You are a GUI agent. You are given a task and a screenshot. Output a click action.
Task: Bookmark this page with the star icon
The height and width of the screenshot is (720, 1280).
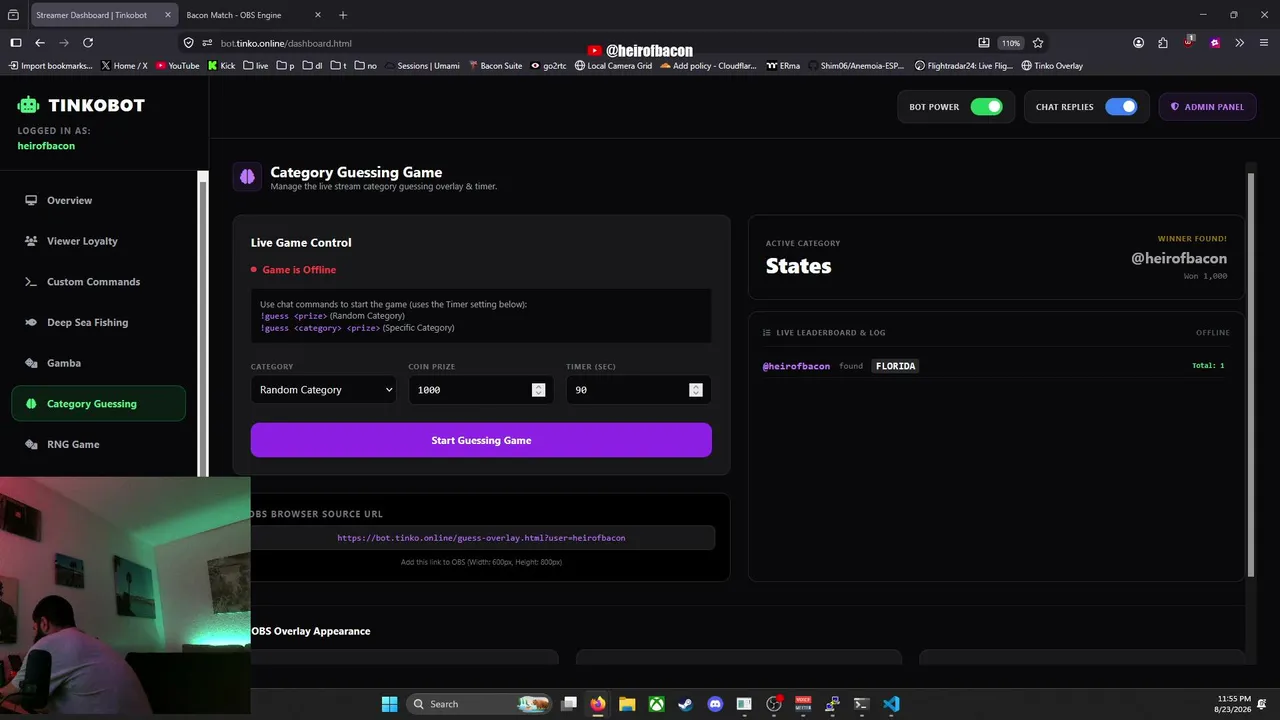[1038, 43]
